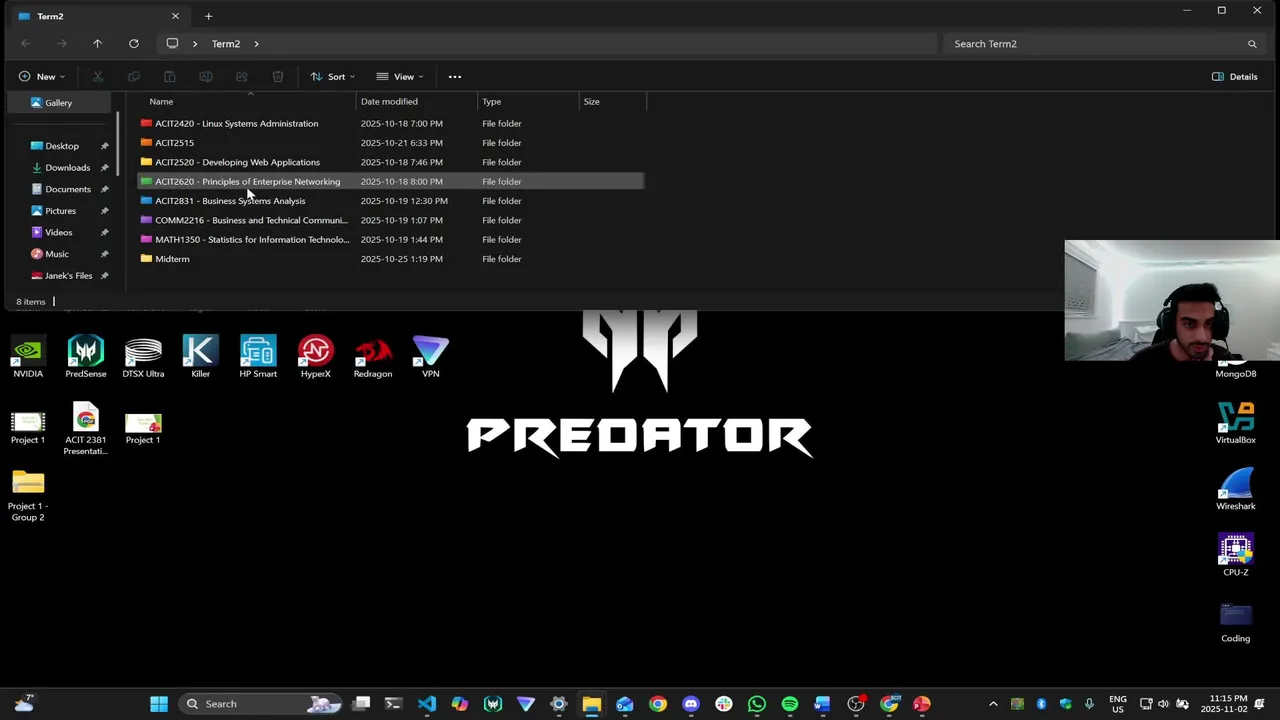Open the View dropdown menu
The width and height of the screenshot is (1280, 720).
tap(399, 77)
